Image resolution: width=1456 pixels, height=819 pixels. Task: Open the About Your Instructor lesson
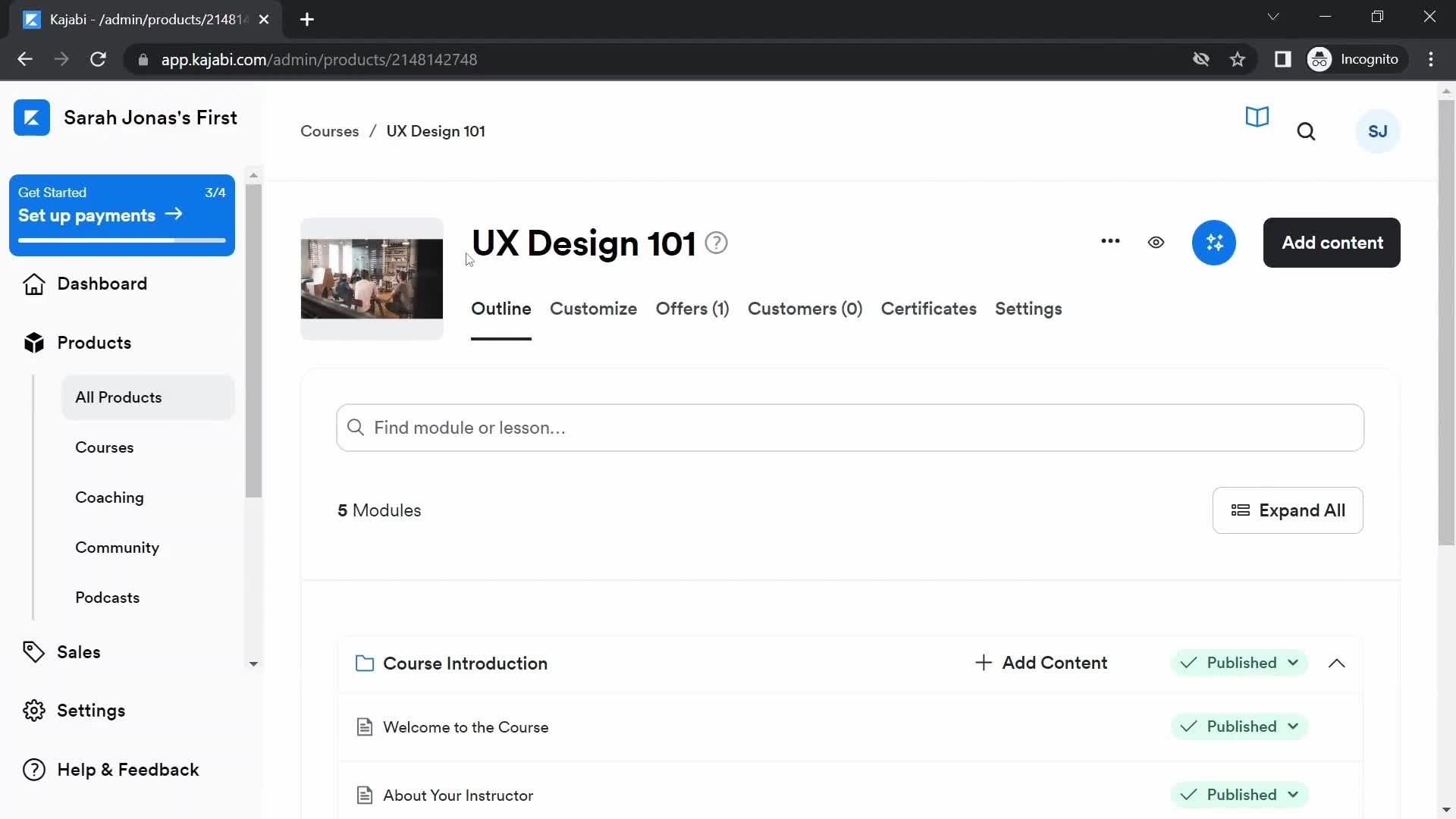tap(458, 795)
